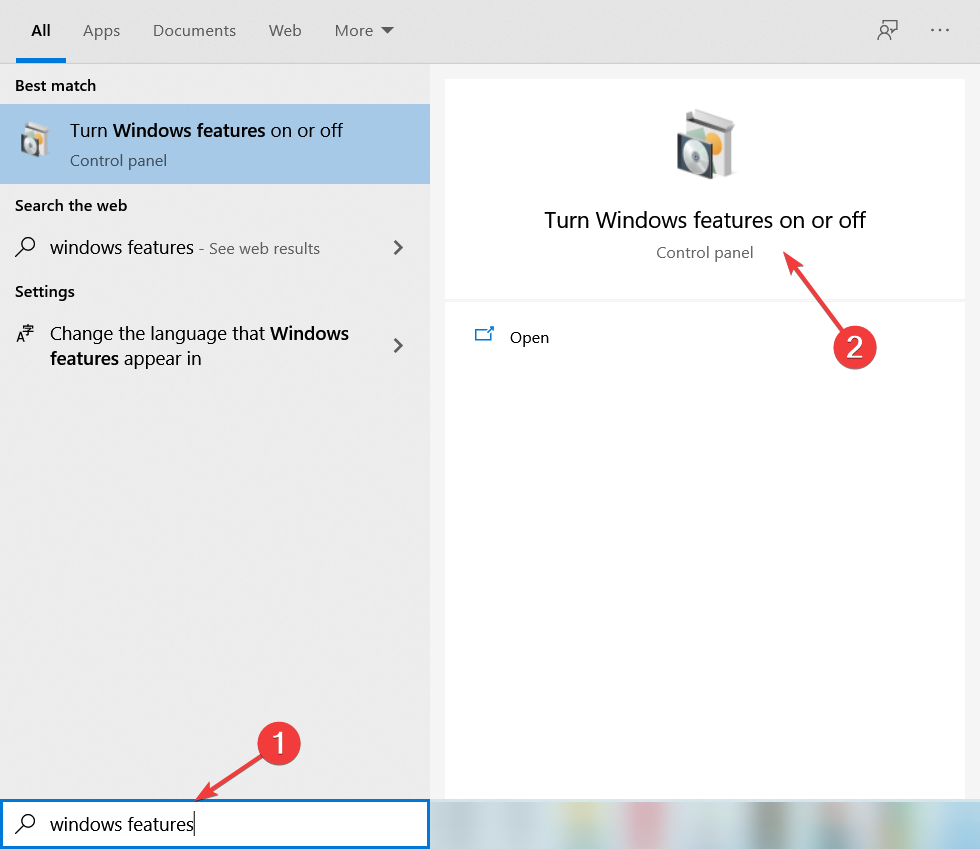980x849 pixels.
Task: Click Open in the preview pane
Action: (529, 338)
